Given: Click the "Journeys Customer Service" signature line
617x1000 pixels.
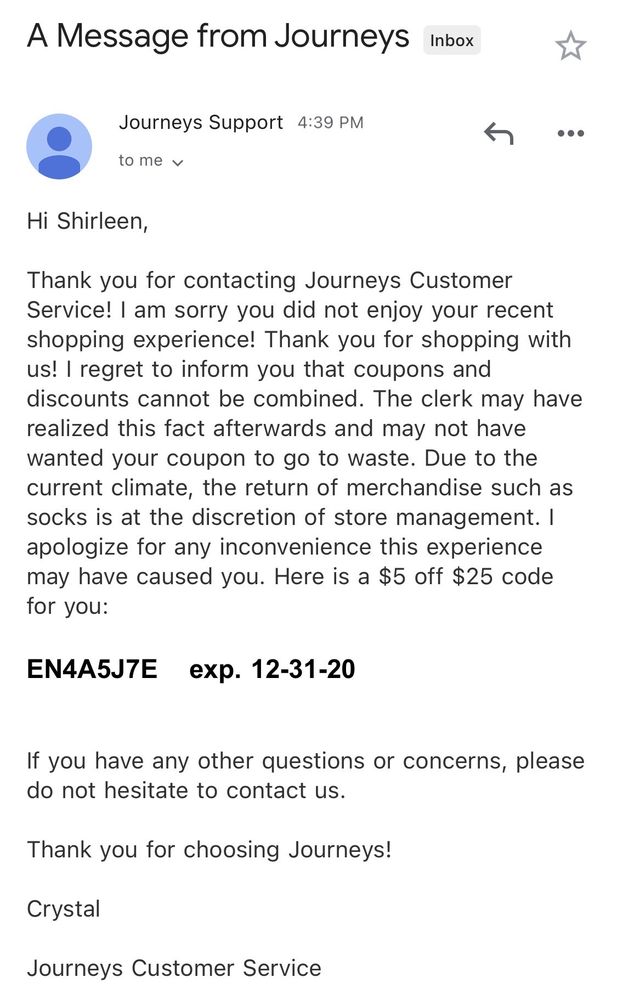Looking at the screenshot, I should [x=174, y=968].
